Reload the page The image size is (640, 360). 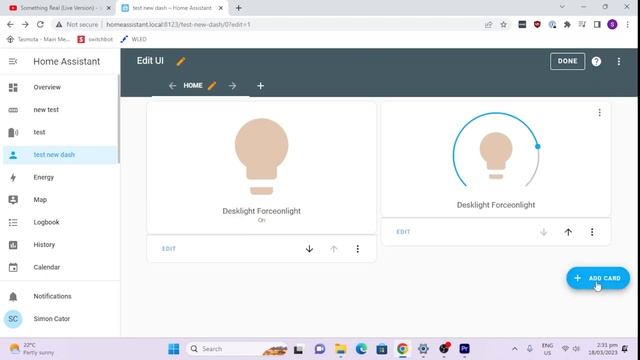40,24
